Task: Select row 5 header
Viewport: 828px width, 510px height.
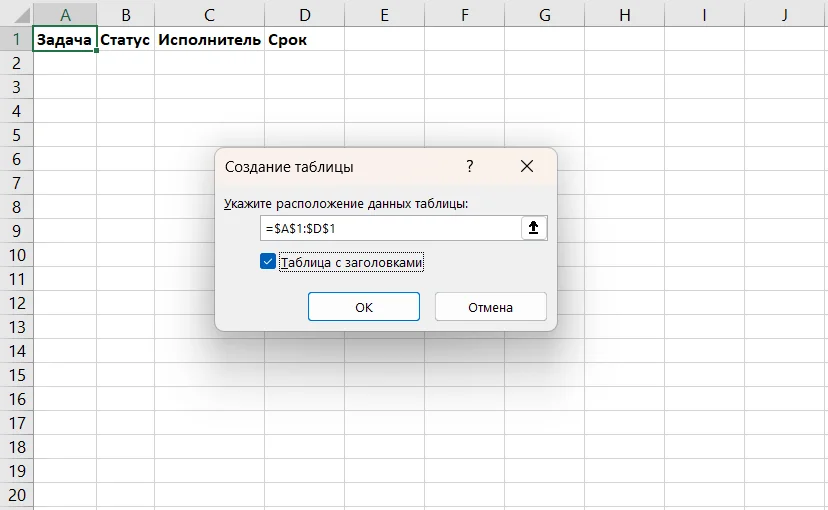Action: [x=16, y=135]
